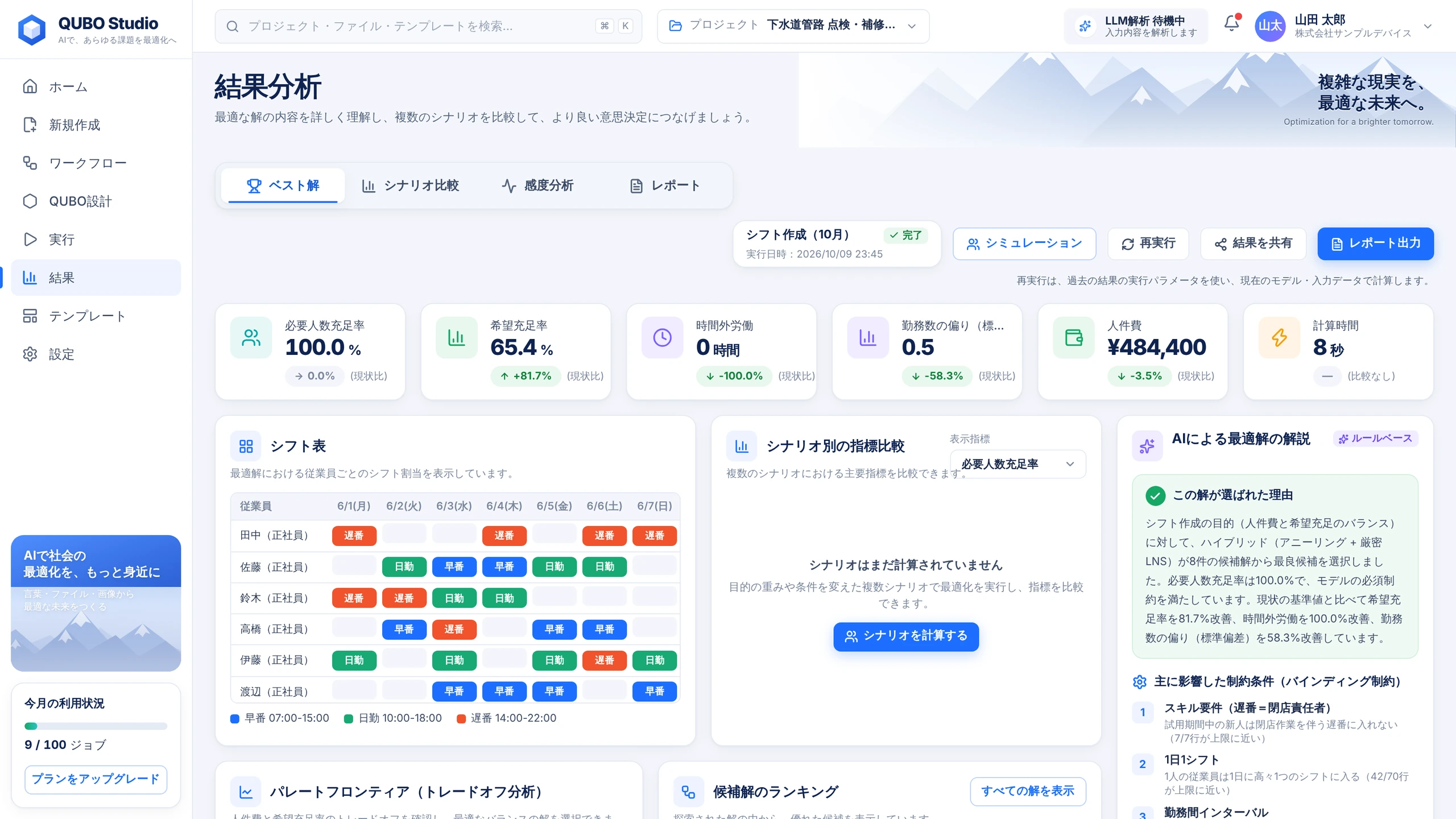This screenshot has height=819, width=1456.
Task: Switch to the ベスト解 tab
Action: point(283,185)
